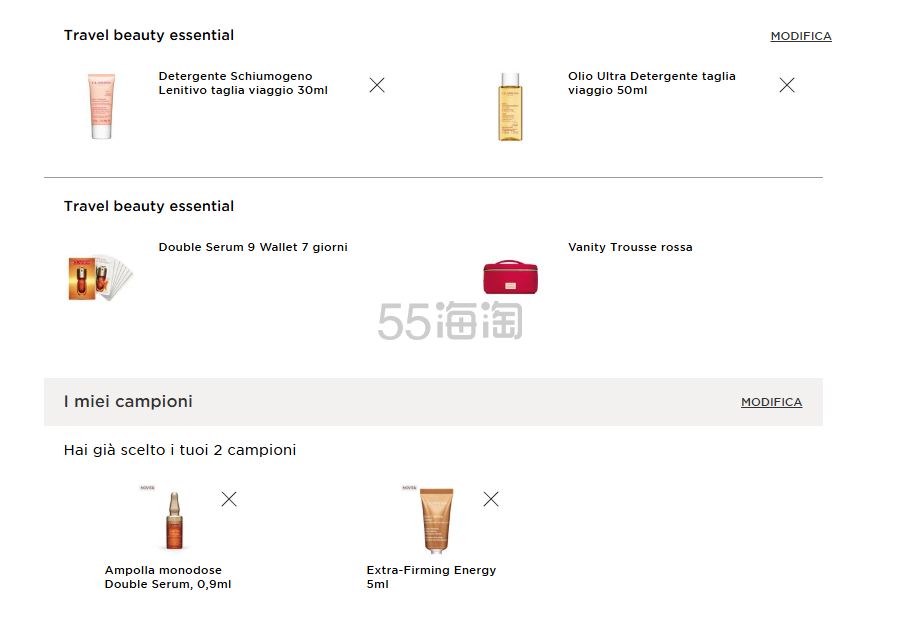Remove Detergente Schiumogeno Lenitivo travel item

click(x=377, y=85)
